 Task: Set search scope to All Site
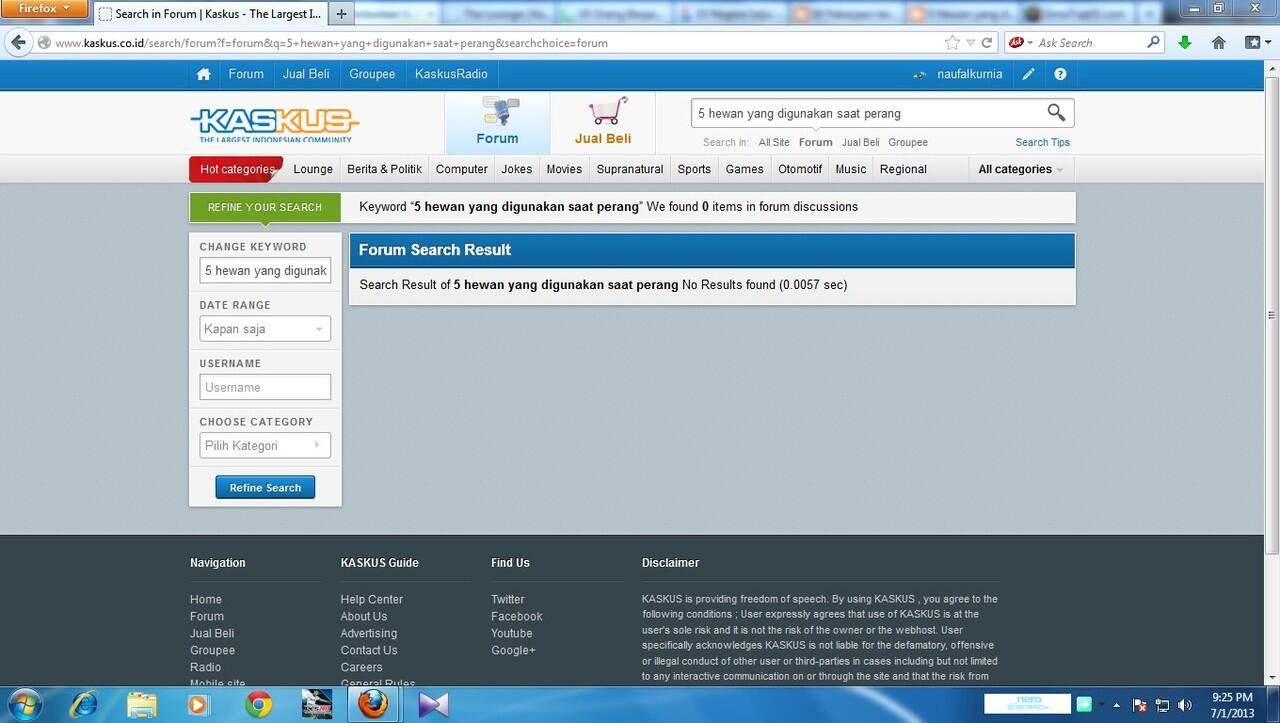coord(774,142)
